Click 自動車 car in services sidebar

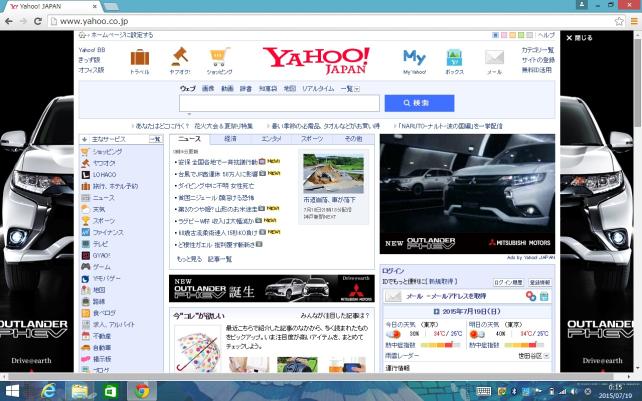coord(102,347)
